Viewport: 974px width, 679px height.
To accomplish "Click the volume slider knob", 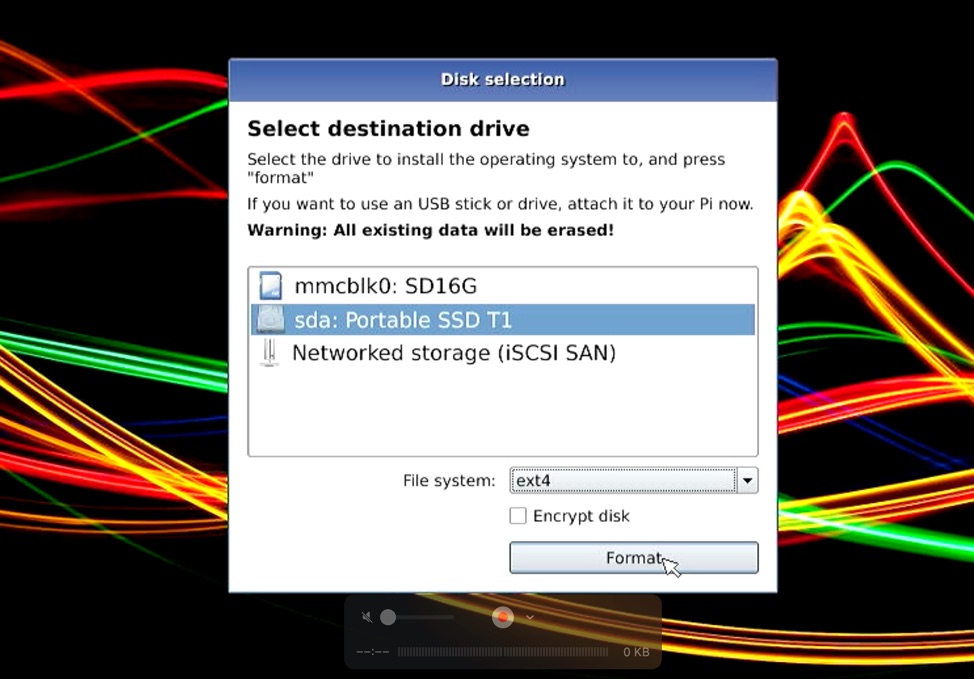I will [x=388, y=618].
